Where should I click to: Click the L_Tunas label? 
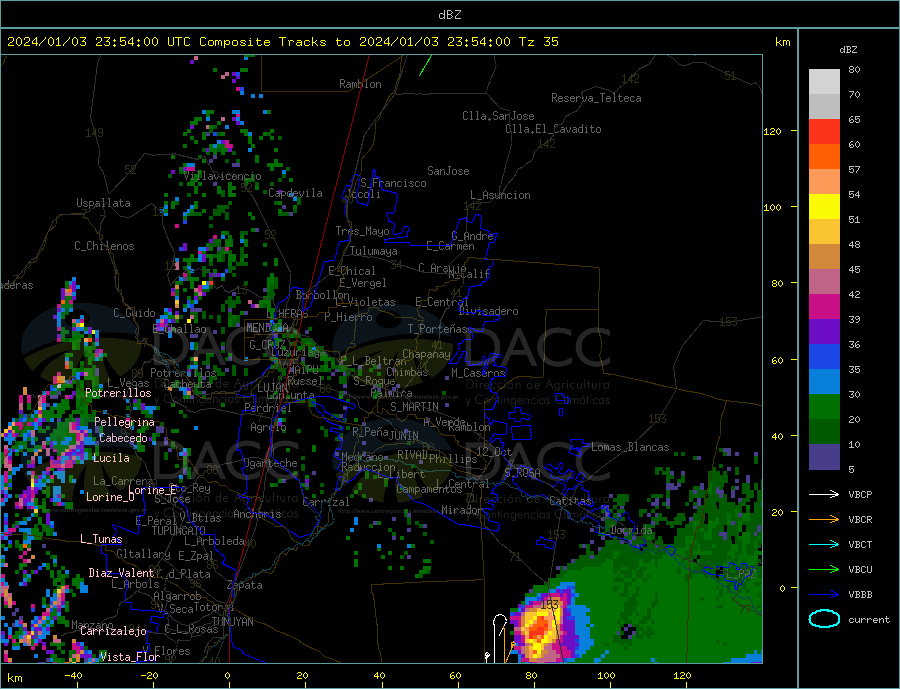[101, 539]
